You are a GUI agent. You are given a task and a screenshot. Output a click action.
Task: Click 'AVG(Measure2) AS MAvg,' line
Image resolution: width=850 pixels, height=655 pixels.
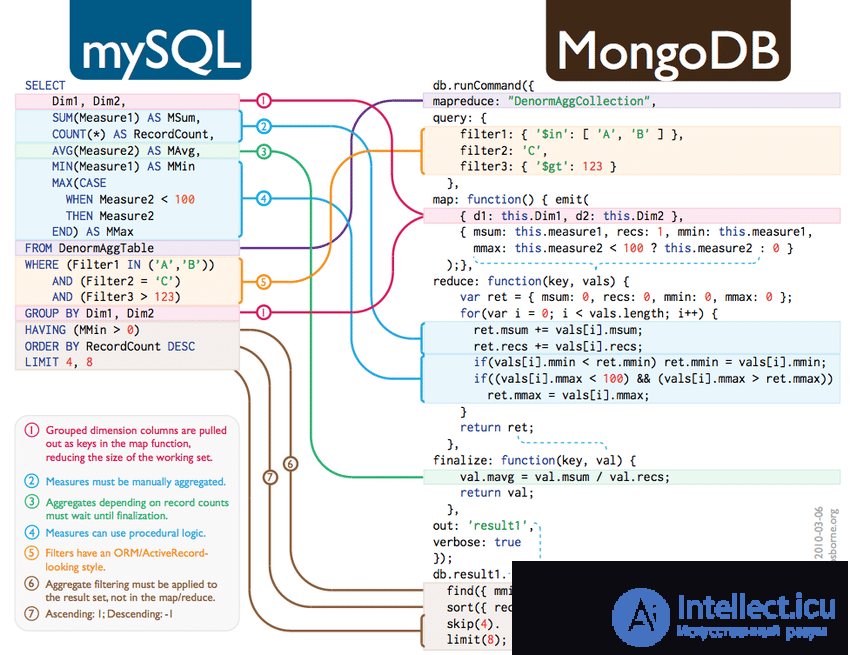coord(126,151)
